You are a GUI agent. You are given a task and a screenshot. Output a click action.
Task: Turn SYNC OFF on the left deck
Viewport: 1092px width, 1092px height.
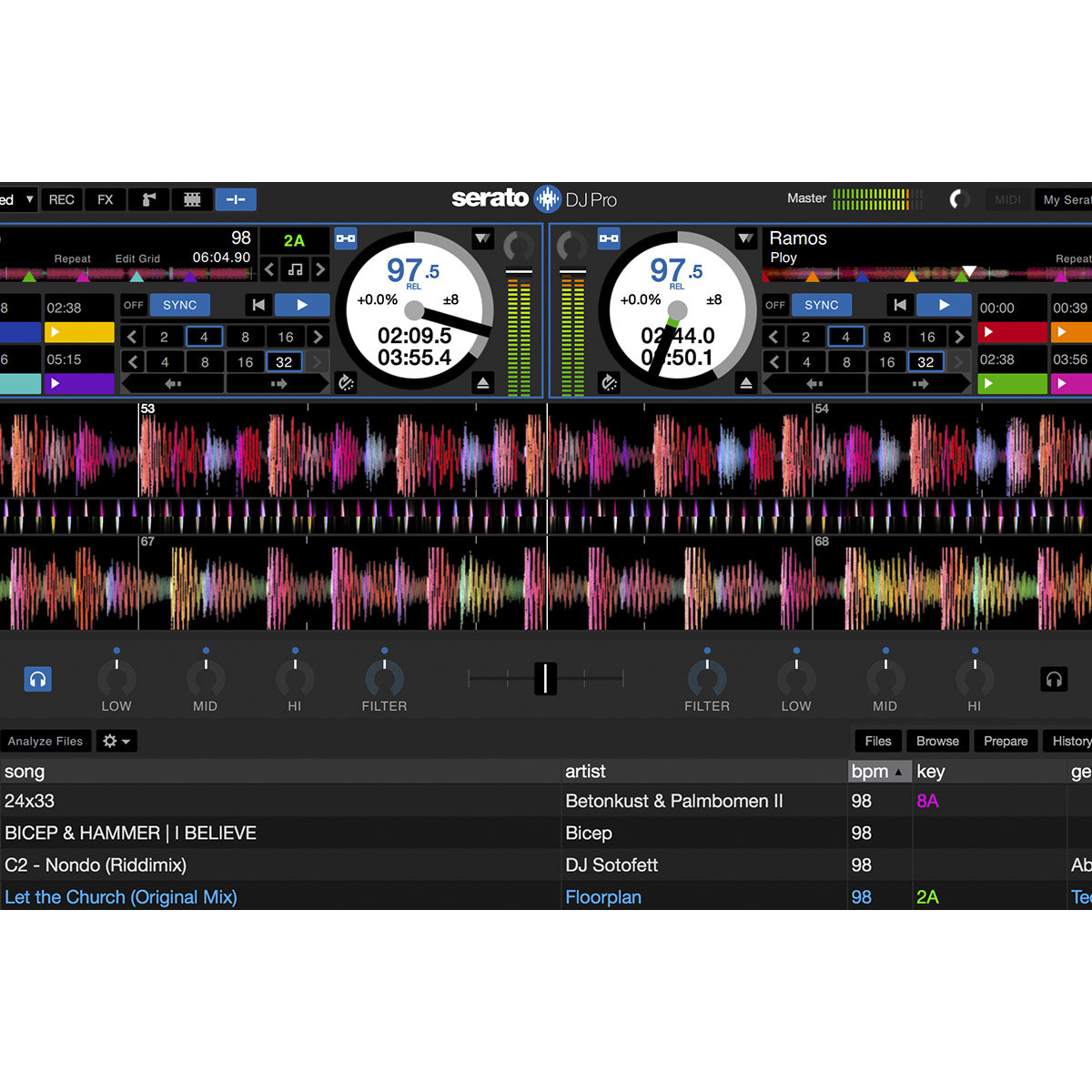pyautogui.click(x=133, y=305)
